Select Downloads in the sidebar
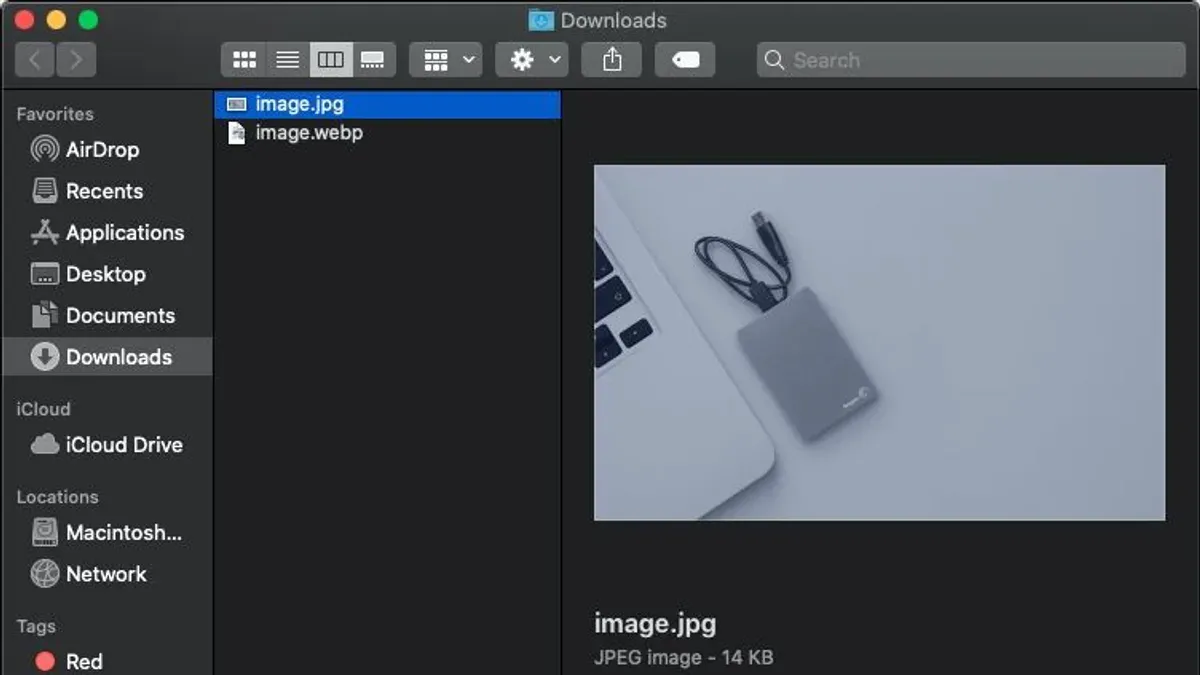 click(x=107, y=357)
